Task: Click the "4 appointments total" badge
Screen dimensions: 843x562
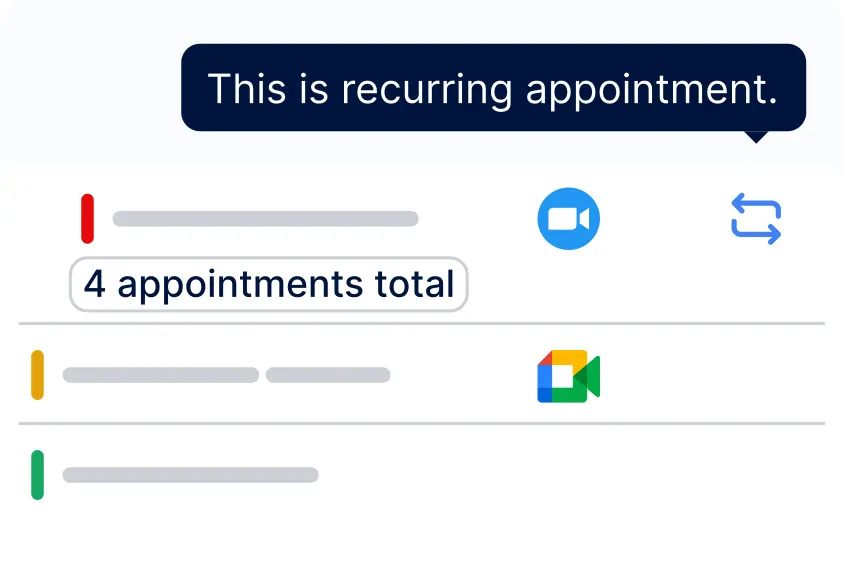Action: pyautogui.click(x=268, y=285)
